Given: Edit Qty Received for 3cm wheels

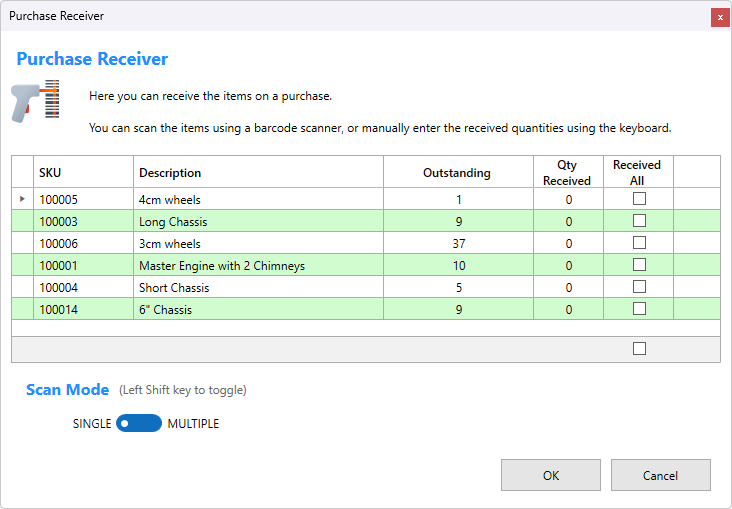Looking at the screenshot, I should [567, 243].
